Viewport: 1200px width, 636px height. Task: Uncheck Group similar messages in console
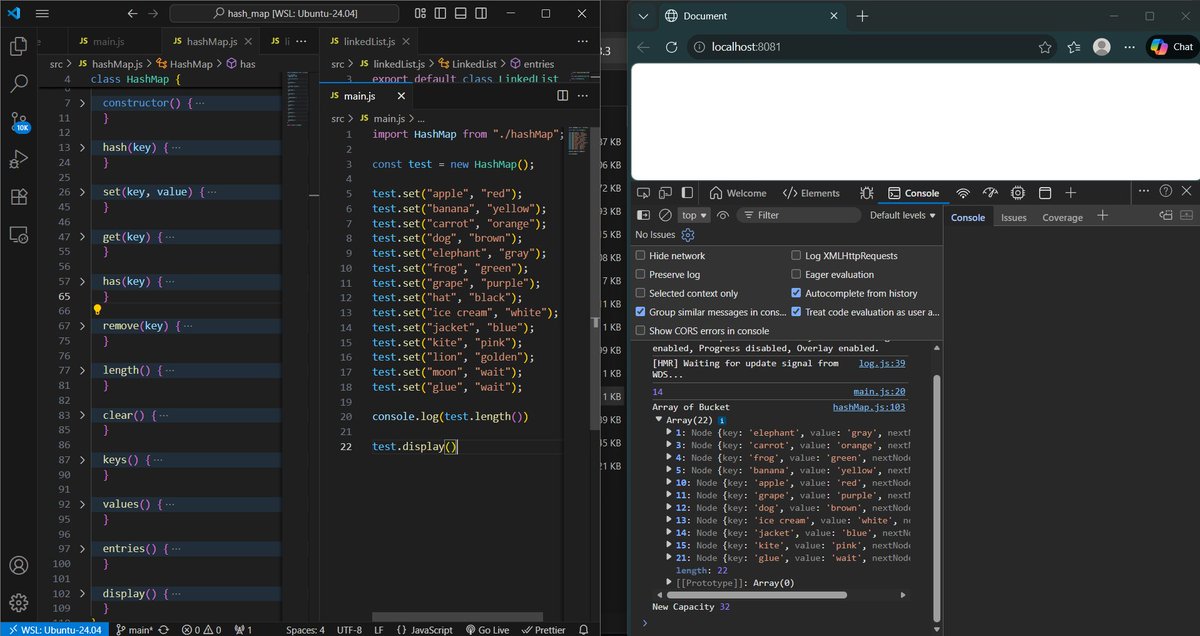[640, 312]
